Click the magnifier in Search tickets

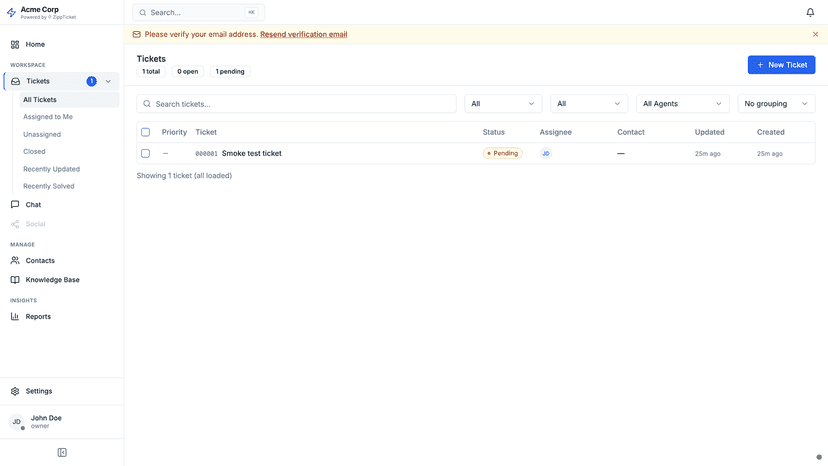(147, 104)
